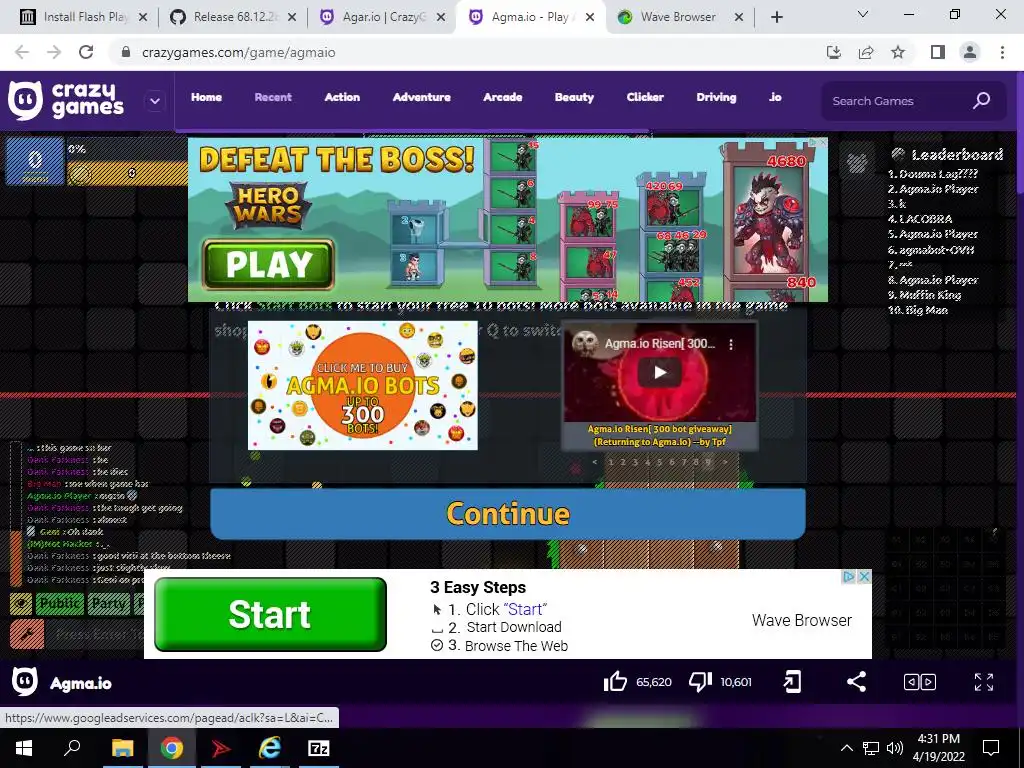Play the Agma.io Risen YouTube video
This screenshot has width=1024, height=768.
click(660, 372)
